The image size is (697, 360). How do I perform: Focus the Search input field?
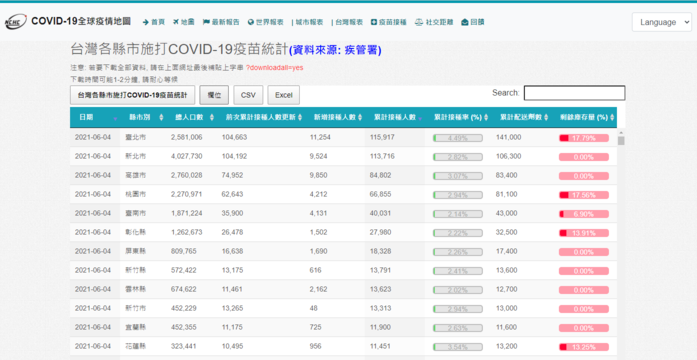tap(574, 93)
